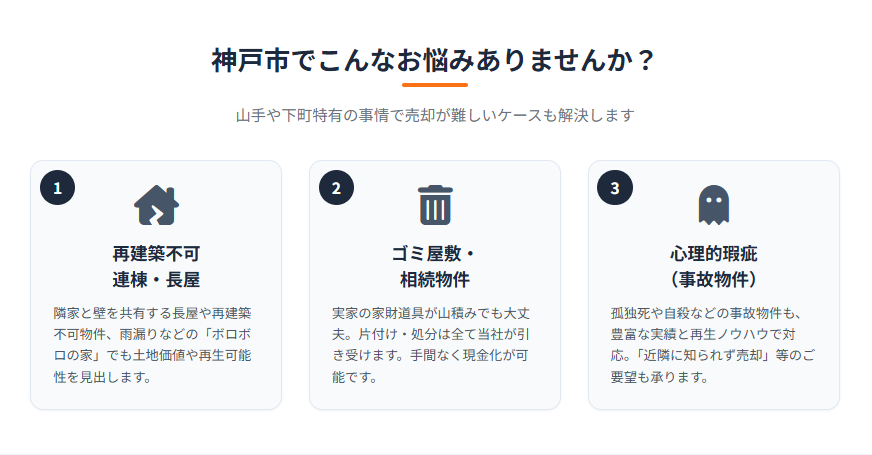Open the 心理的瑕疵 card title

pyautogui.click(x=713, y=253)
